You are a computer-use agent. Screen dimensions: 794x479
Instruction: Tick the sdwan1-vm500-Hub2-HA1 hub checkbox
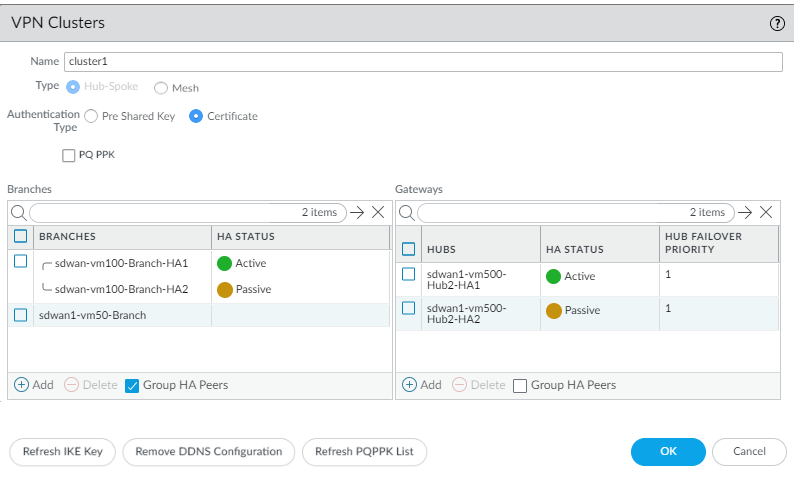pyautogui.click(x=408, y=274)
